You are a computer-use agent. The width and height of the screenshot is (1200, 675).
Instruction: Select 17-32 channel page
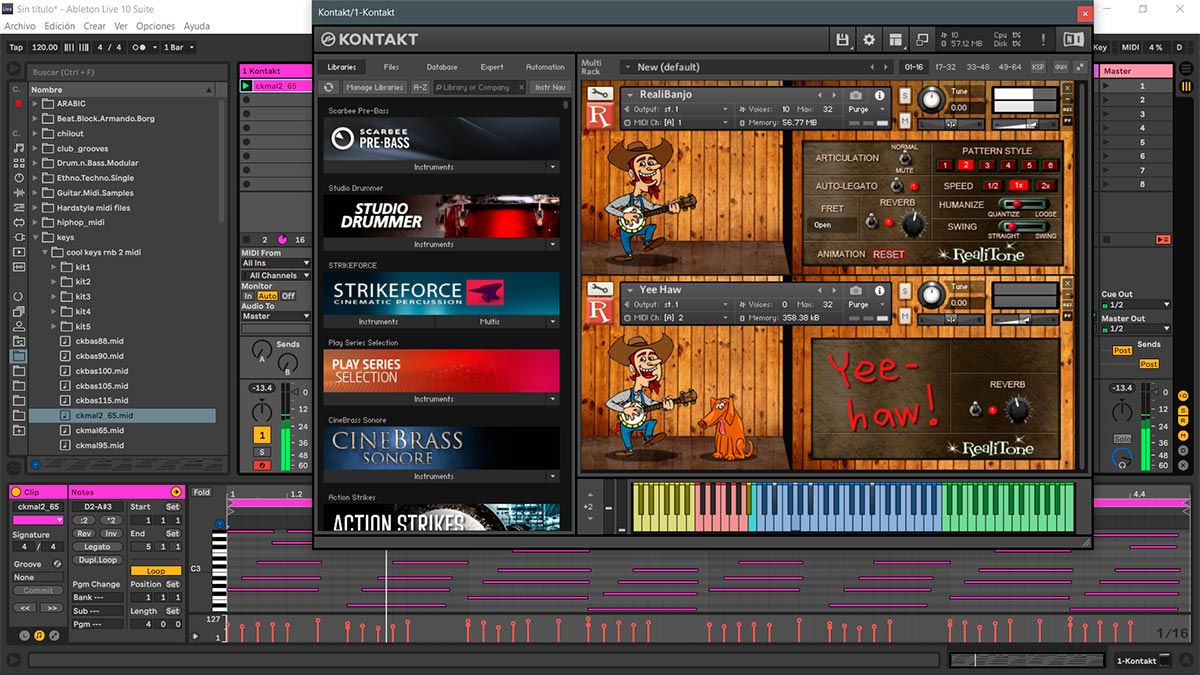(945, 67)
